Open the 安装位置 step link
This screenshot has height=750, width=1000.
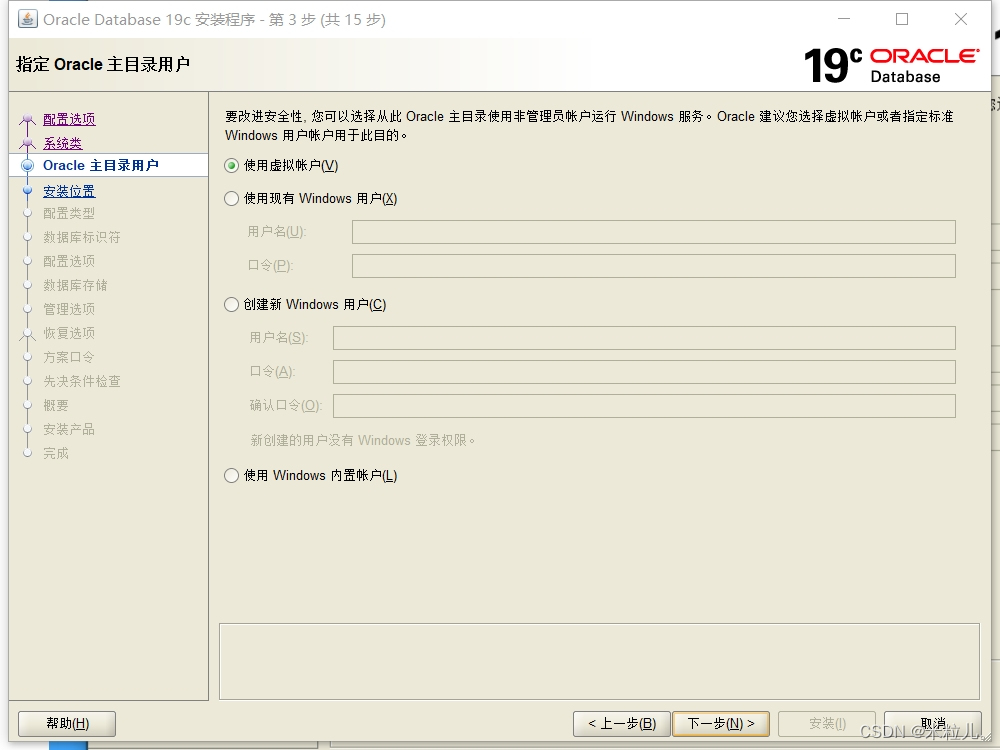69,190
